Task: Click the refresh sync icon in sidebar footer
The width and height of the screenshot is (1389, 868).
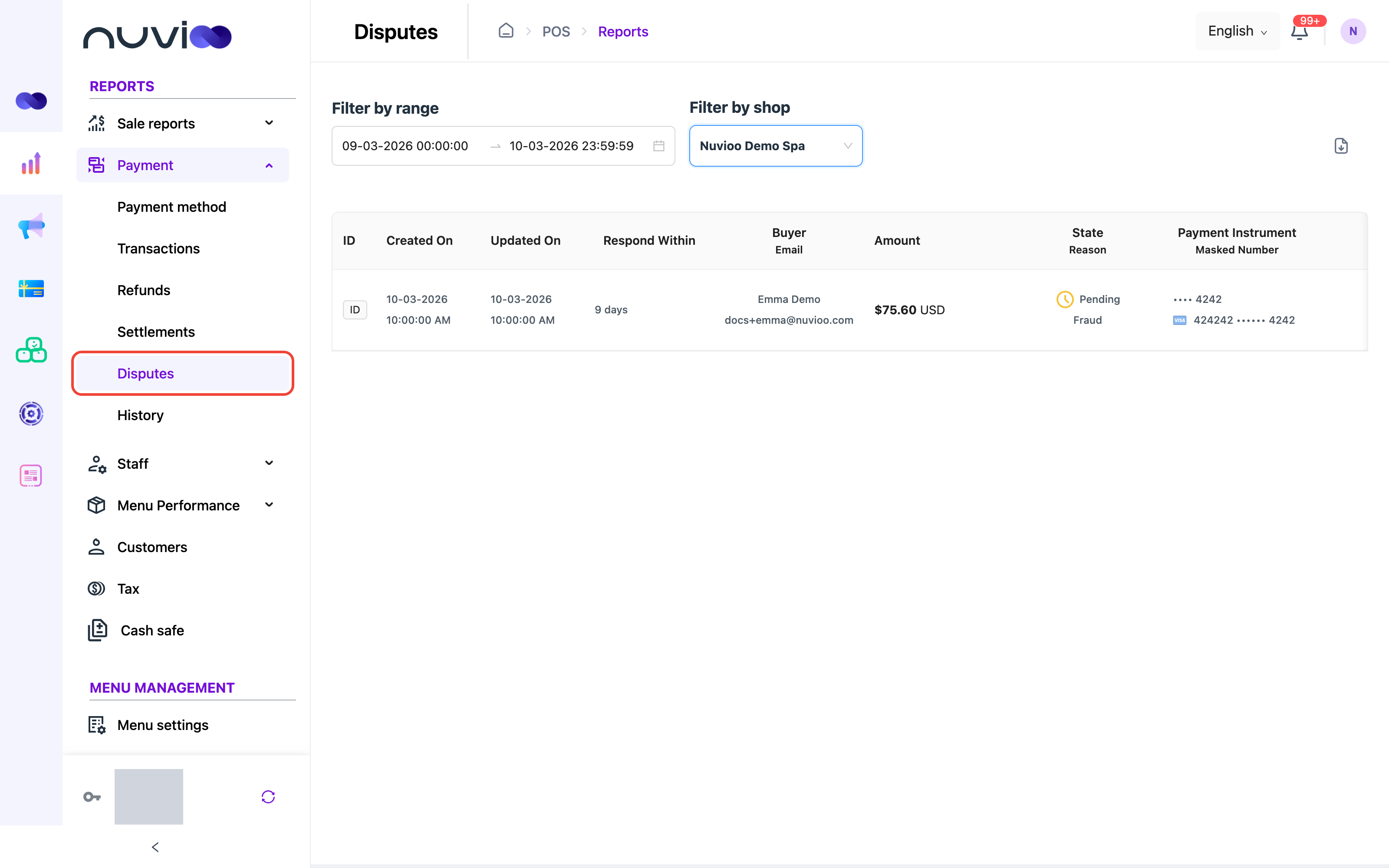Action: (x=268, y=796)
